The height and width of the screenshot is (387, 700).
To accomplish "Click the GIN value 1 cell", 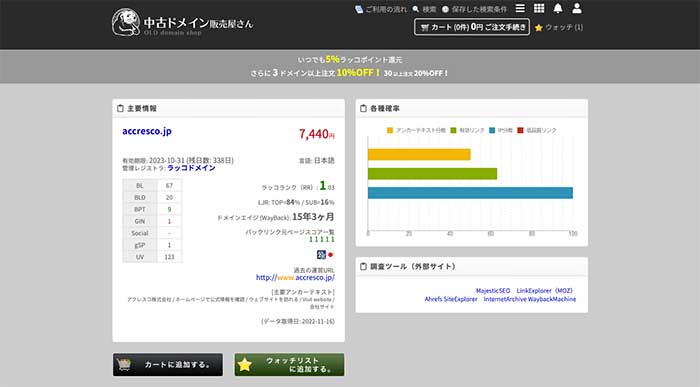I will (x=169, y=221).
